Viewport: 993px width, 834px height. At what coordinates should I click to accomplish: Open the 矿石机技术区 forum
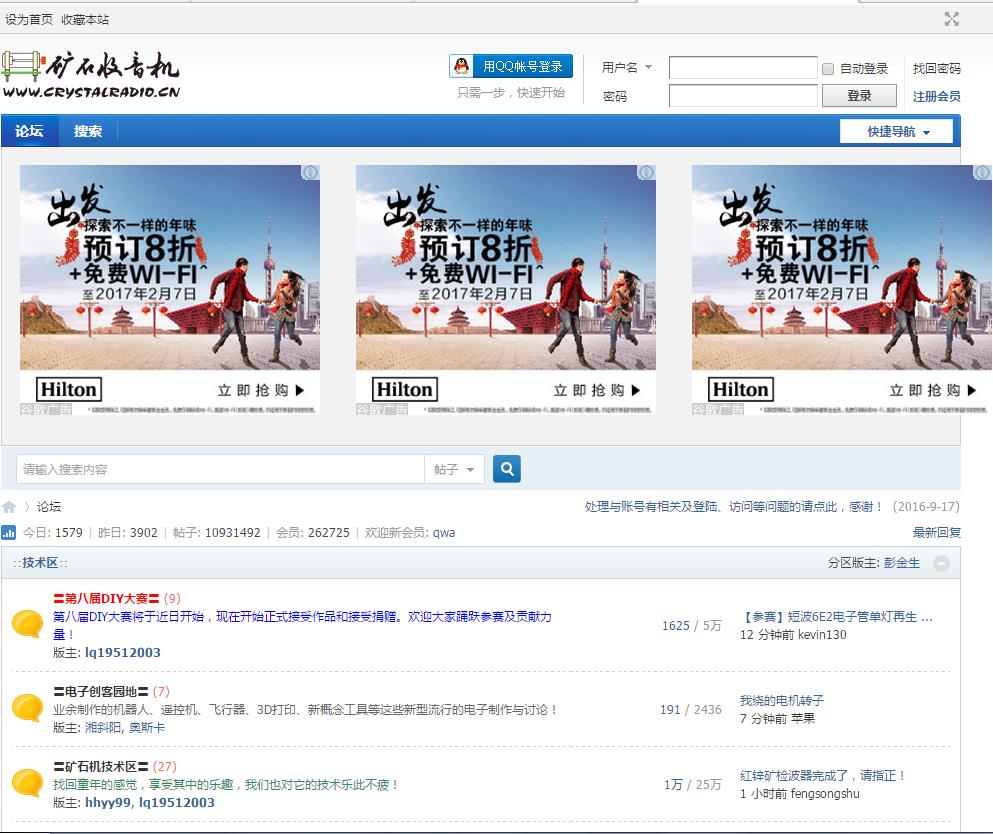tap(101, 767)
